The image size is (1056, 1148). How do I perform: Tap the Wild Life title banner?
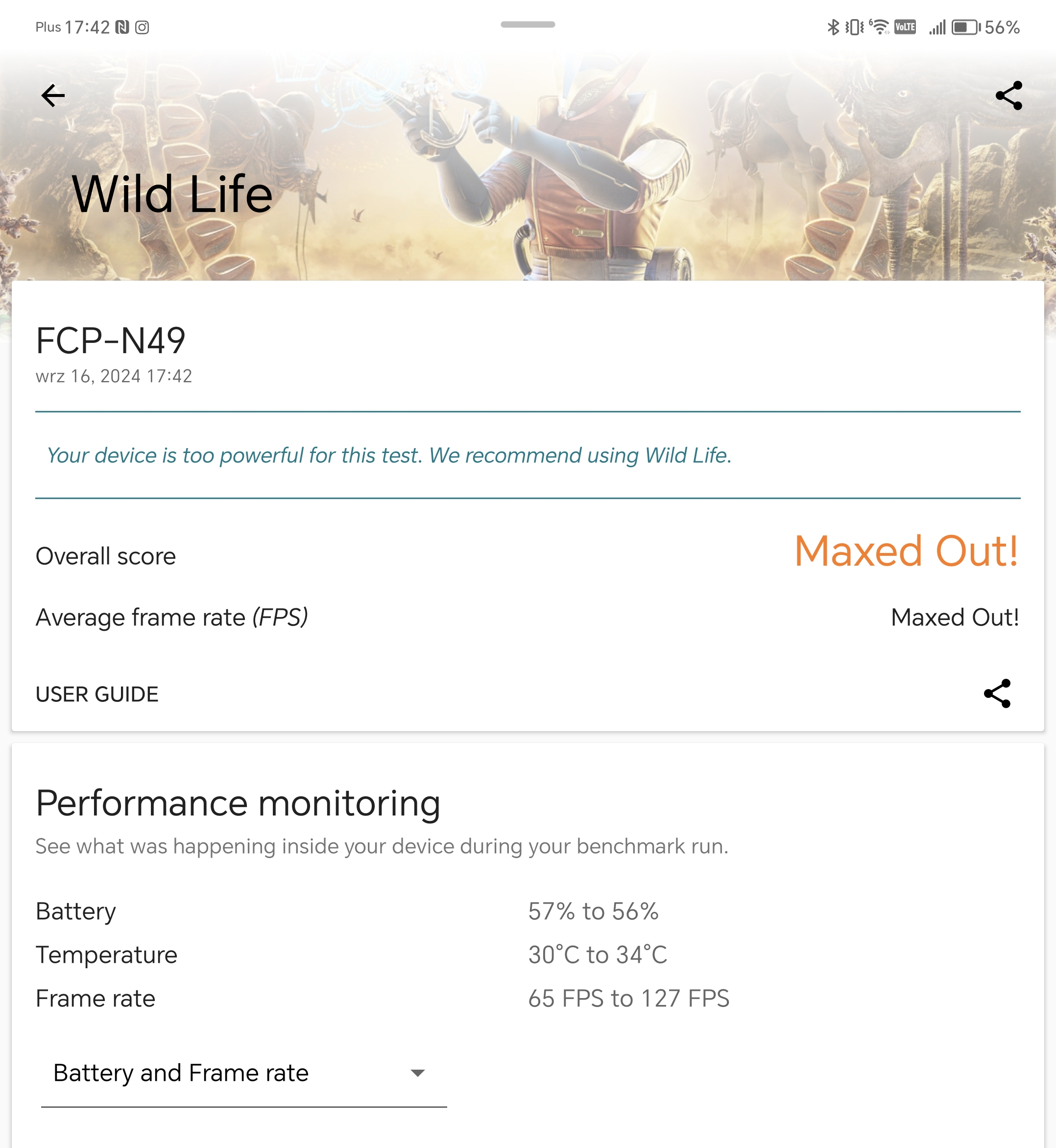tap(172, 194)
